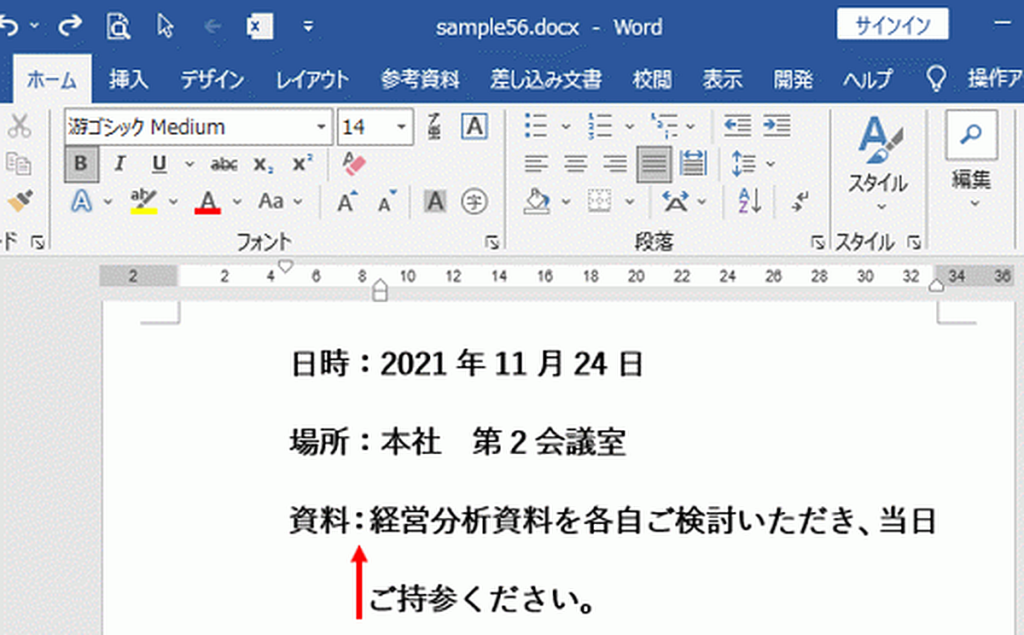Toggle superscript formatting
The width and height of the screenshot is (1024, 635).
pyautogui.click(x=301, y=163)
